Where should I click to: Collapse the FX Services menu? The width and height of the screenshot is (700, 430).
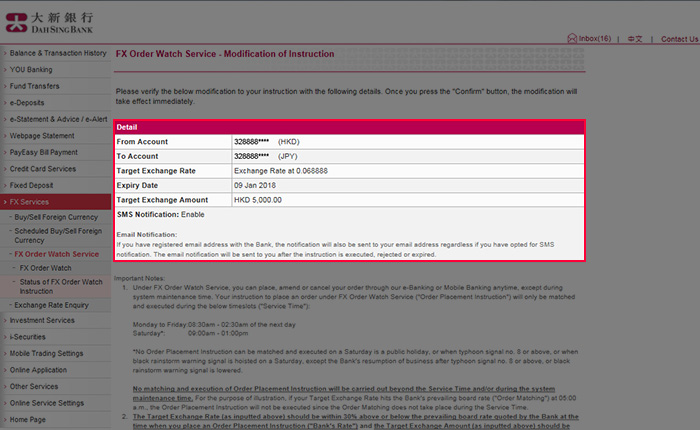55,202
